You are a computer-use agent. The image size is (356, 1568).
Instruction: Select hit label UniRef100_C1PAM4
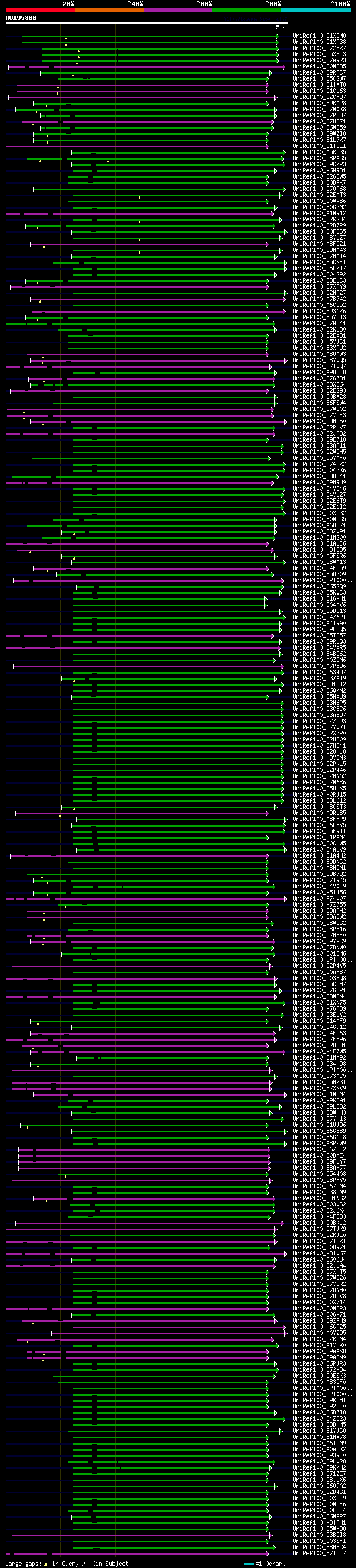pyautogui.click(x=319, y=837)
